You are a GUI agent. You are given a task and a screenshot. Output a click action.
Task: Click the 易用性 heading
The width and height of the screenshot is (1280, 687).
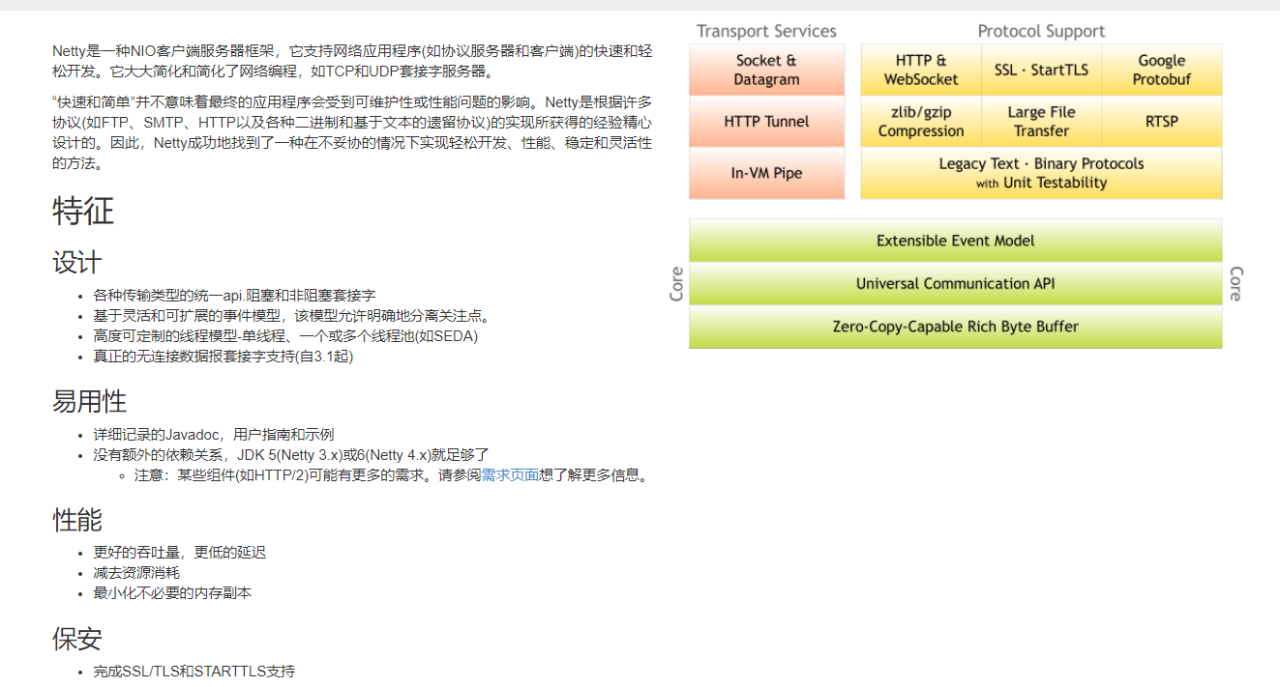(89, 402)
